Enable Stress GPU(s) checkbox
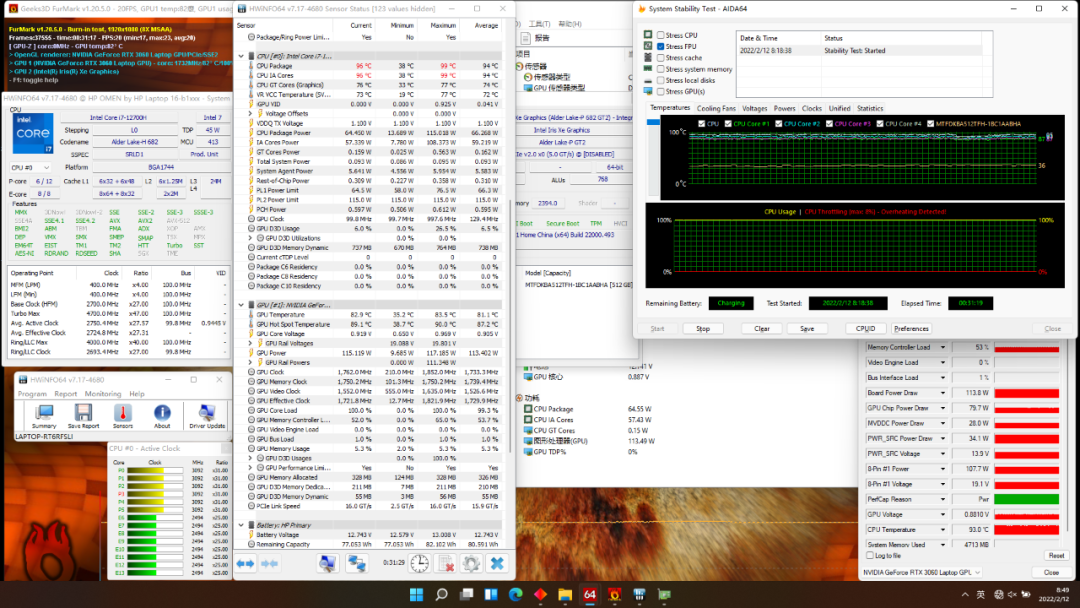Image resolution: width=1080 pixels, height=608 pixels. pyautogui.click(x=661, y=91)
